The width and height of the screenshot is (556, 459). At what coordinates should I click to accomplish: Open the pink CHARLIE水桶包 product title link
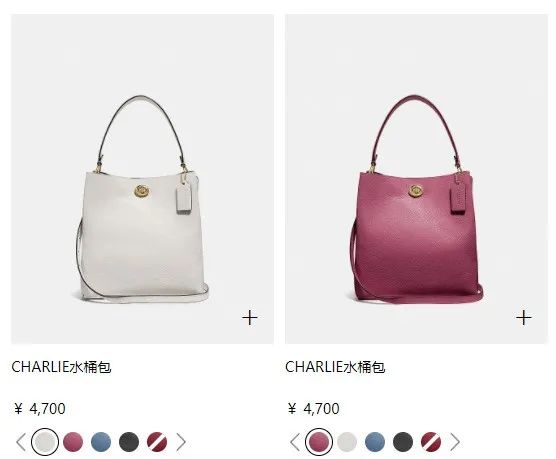pyautogui.click(x=335, y=367)
